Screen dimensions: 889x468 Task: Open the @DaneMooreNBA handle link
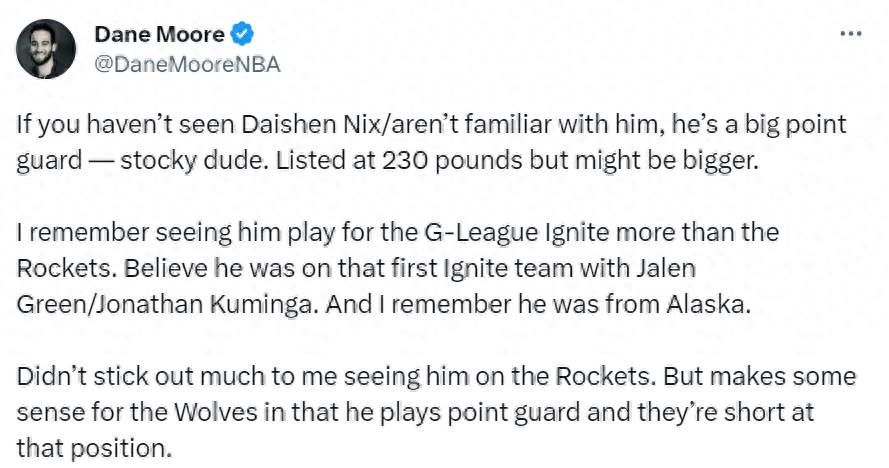[x=187, y=65]
